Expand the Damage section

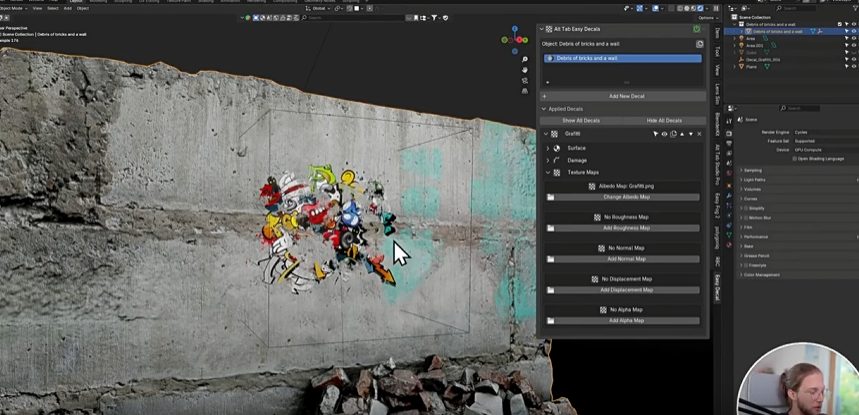point(547,160)
